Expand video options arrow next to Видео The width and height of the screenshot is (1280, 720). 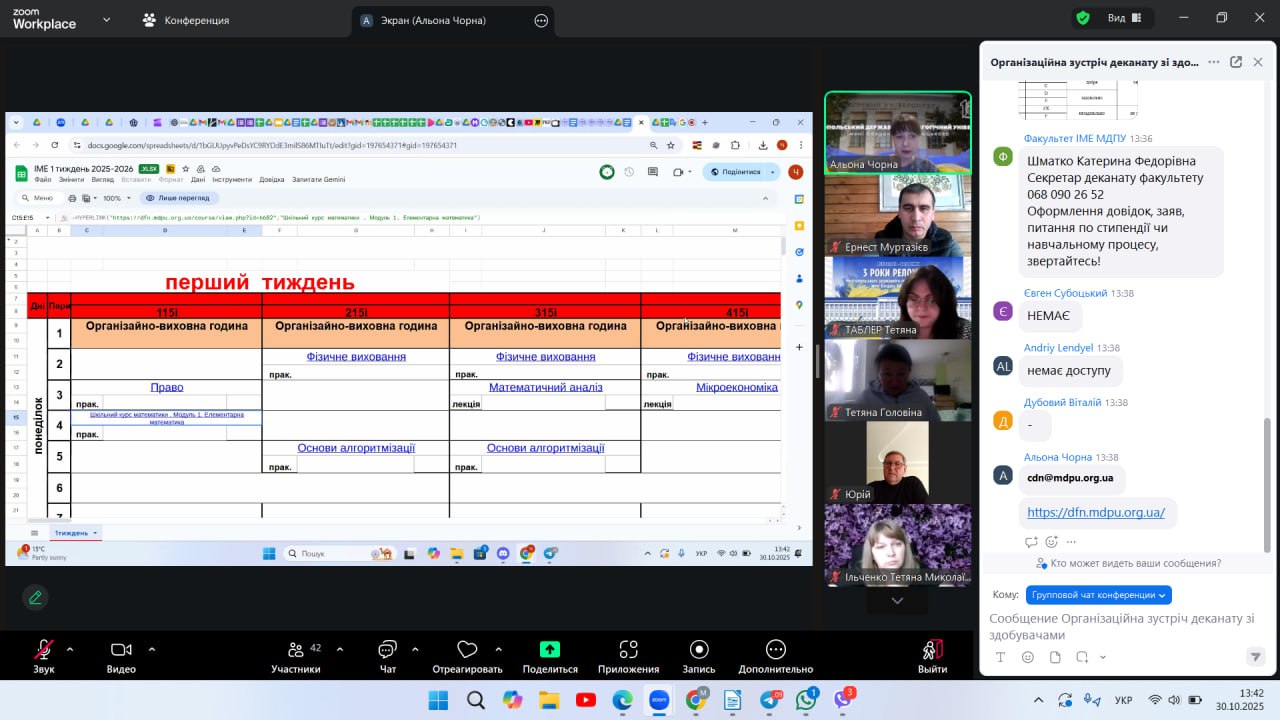click(152, 648)
